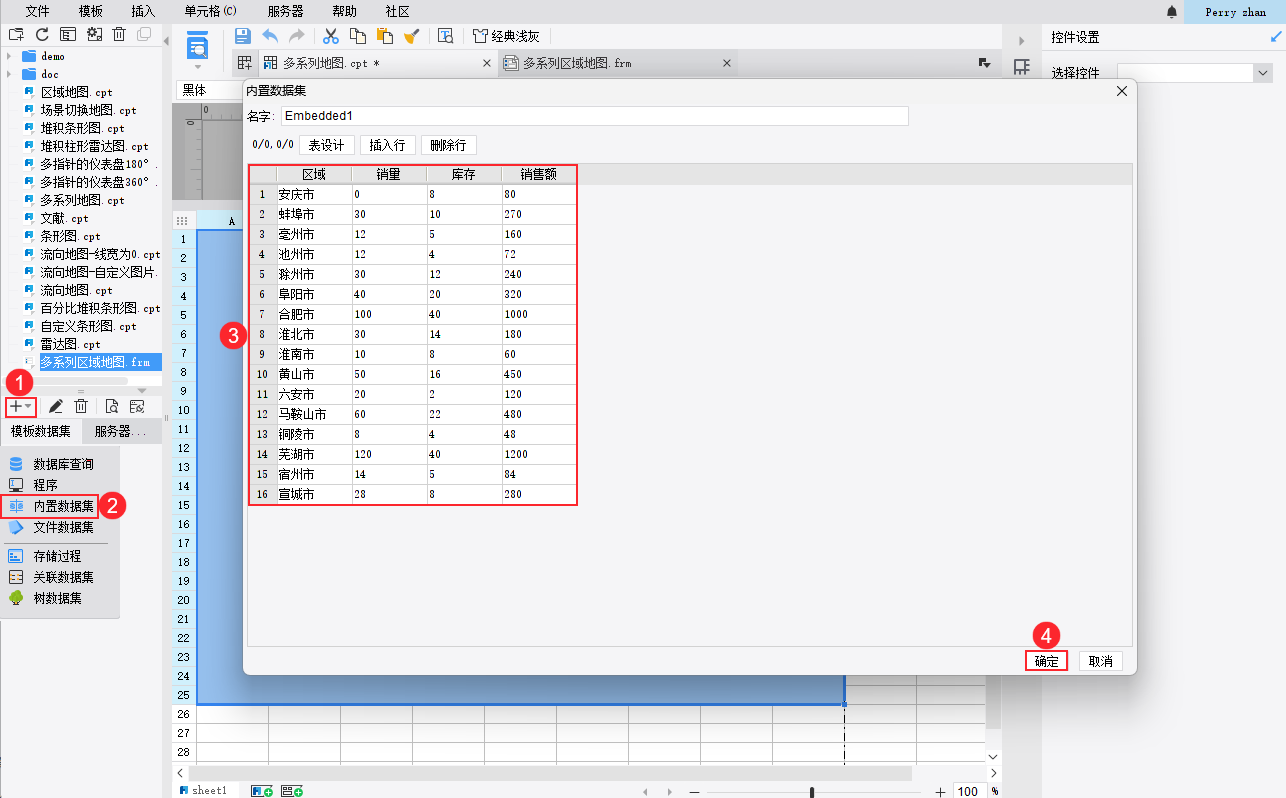
Task: Click the dataset name input field
Action: tap(595, 116)
